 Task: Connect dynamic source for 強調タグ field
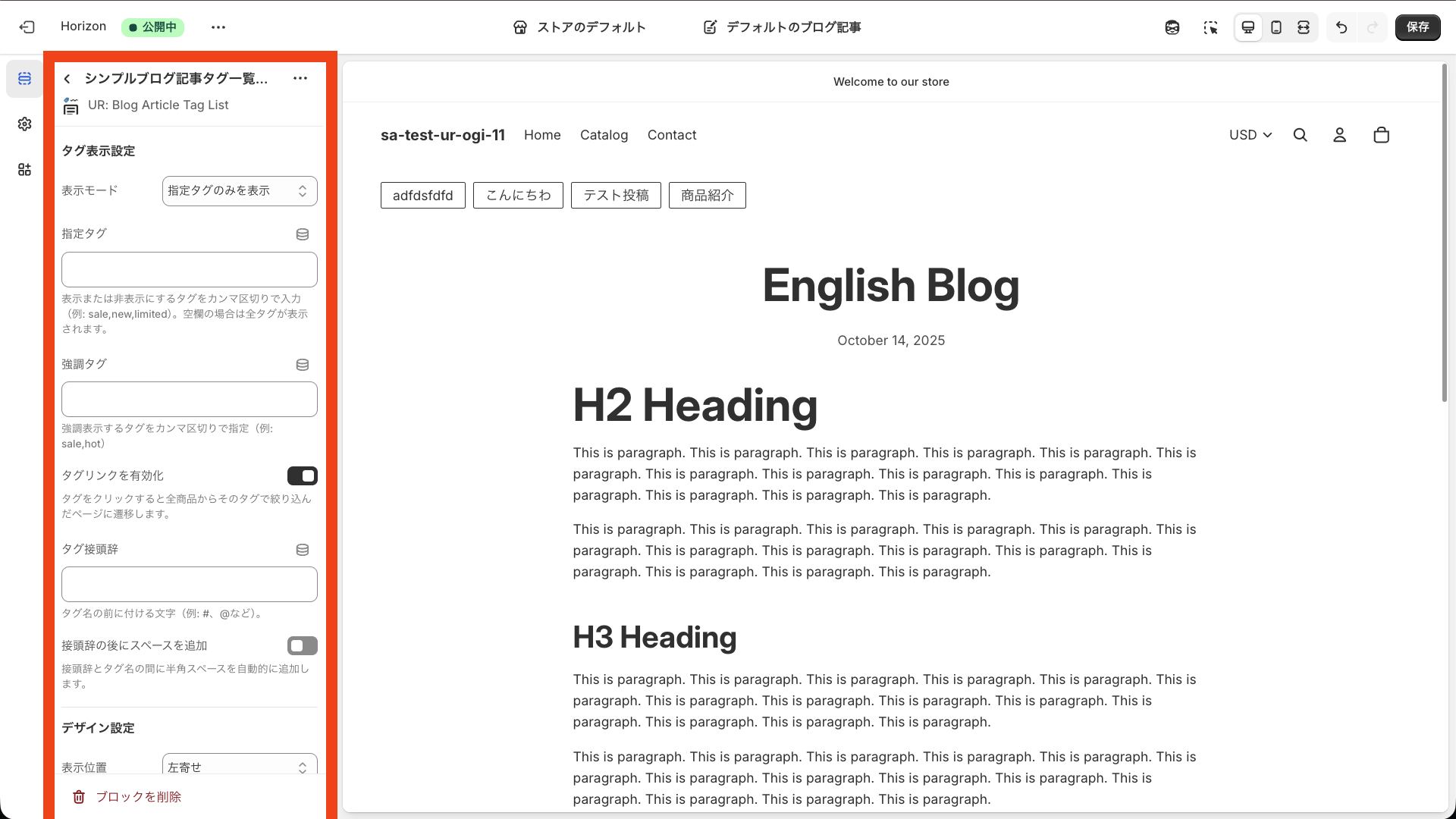point(303,365)
